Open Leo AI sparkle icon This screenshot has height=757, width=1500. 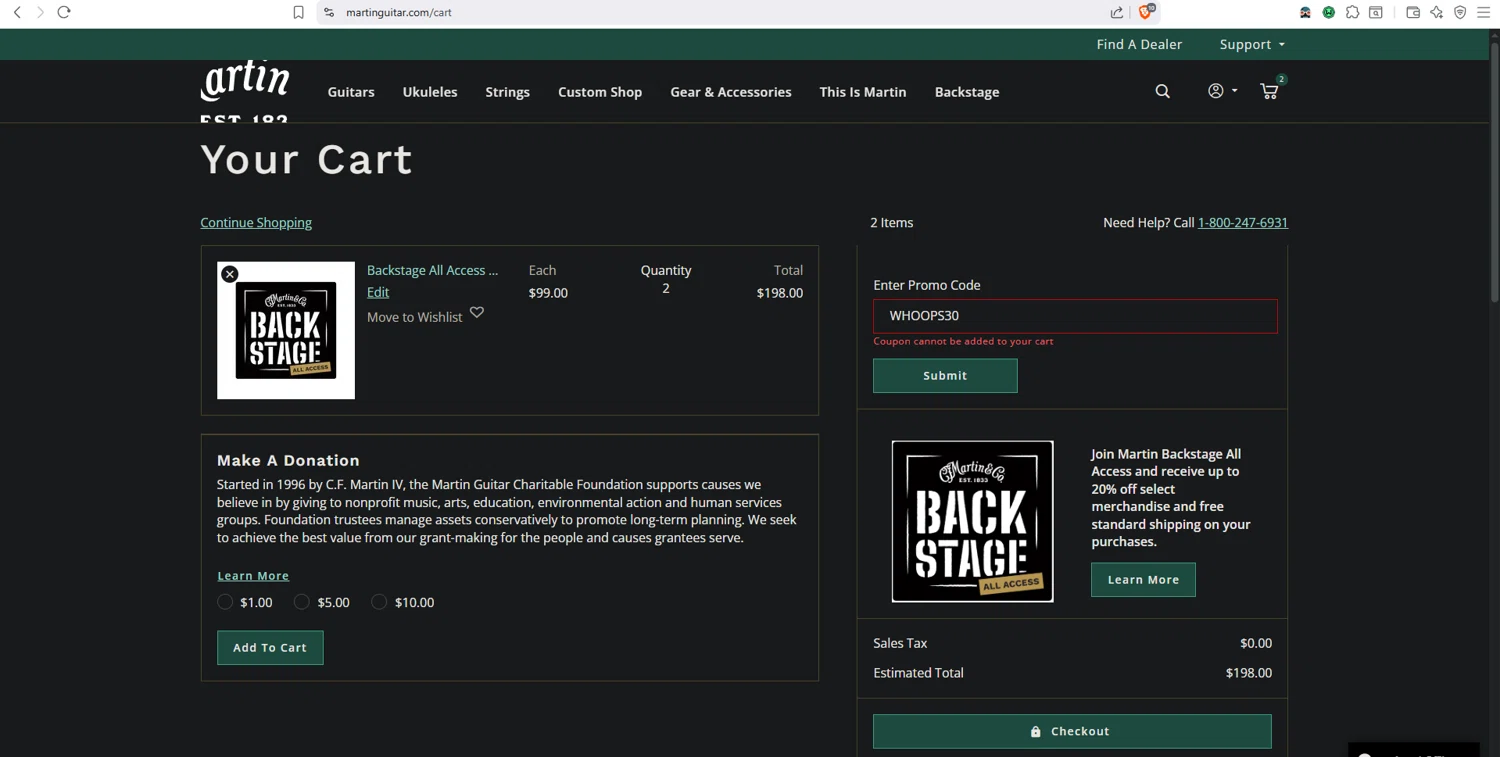(x=1437, y=12)
